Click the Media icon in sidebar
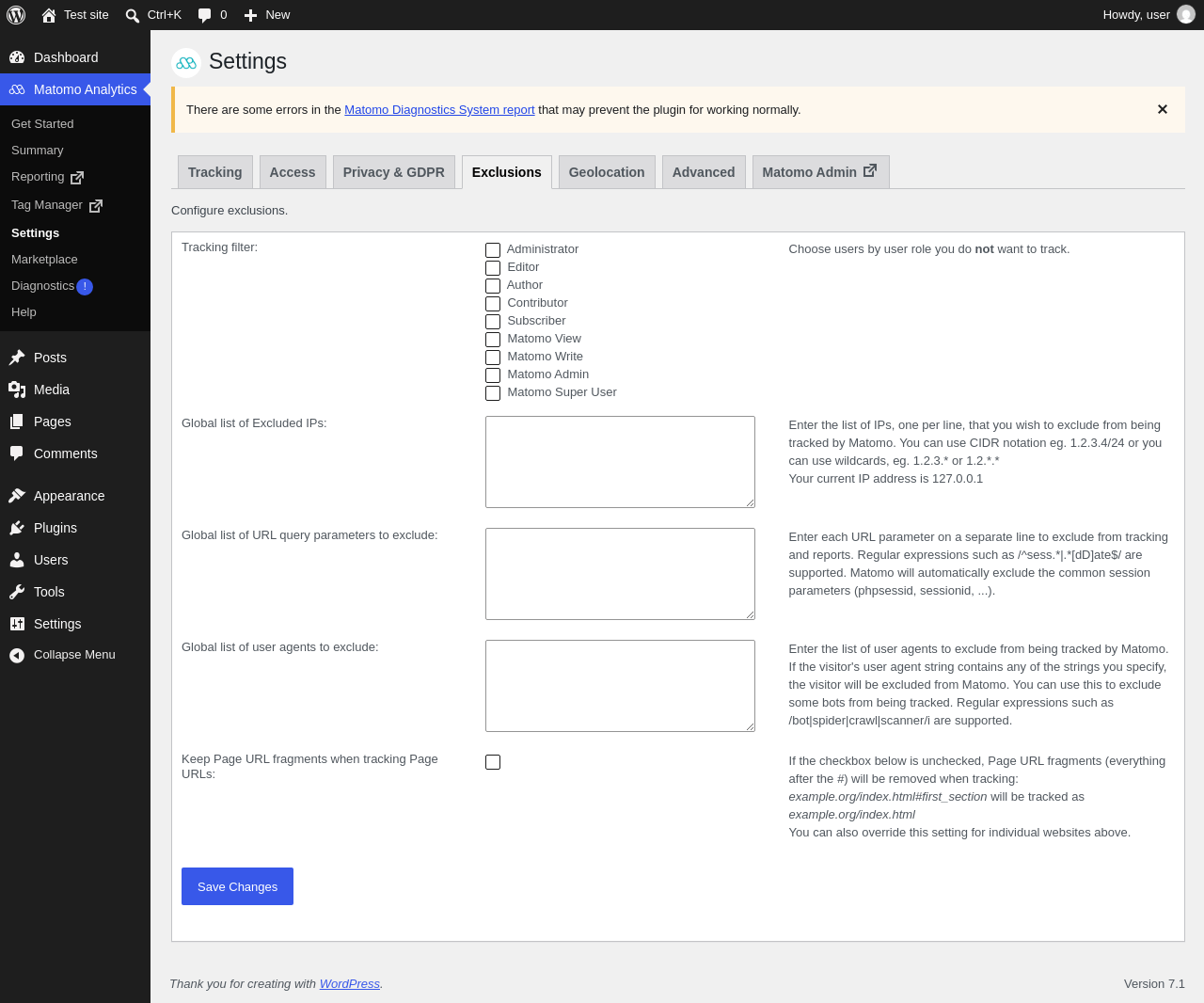Screen dimensions: 1204x1003 click(x=17, y=390)
